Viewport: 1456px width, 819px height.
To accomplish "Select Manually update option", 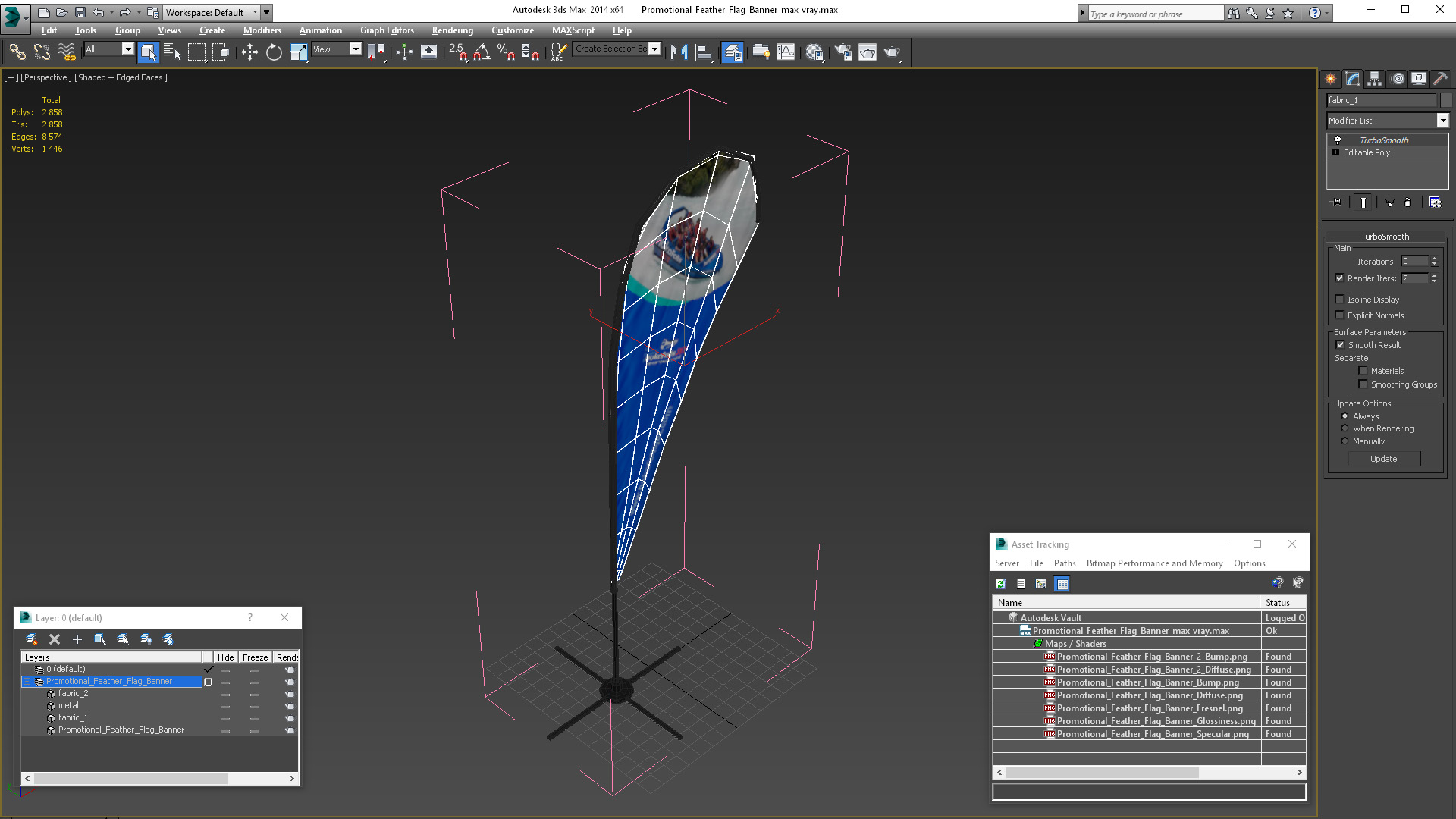I will [1345, 441].
